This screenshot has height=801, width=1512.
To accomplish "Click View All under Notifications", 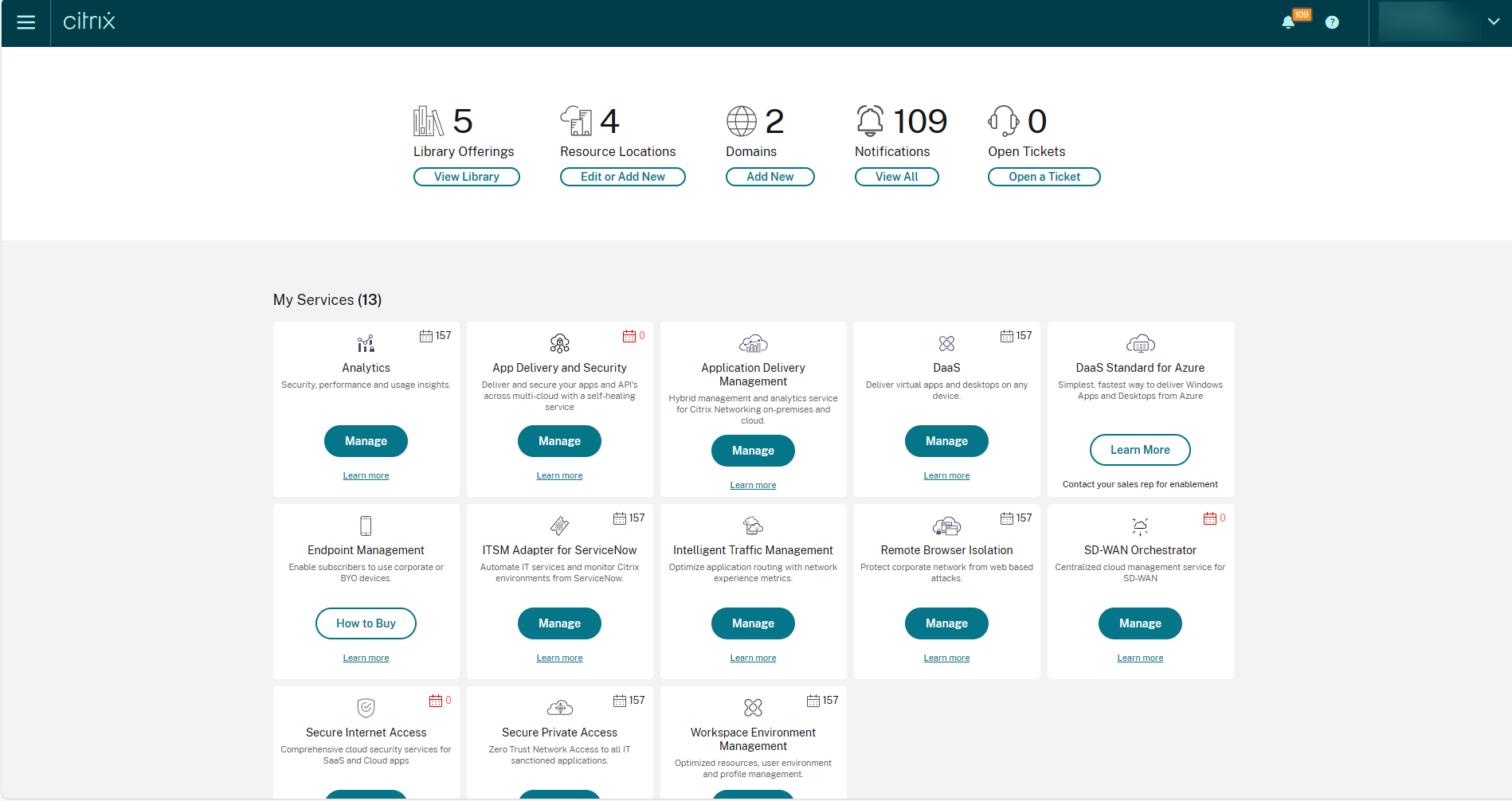I will point(897,177).
